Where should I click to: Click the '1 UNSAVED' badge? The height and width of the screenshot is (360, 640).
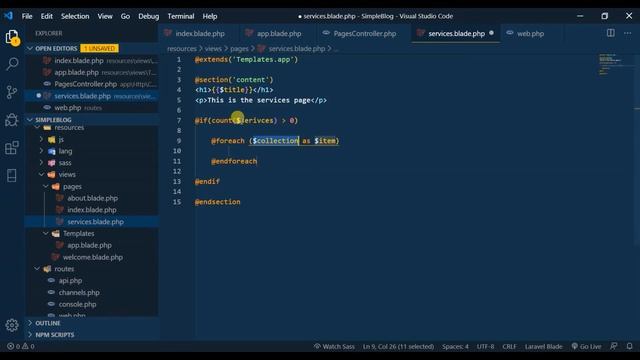(100, 48)
